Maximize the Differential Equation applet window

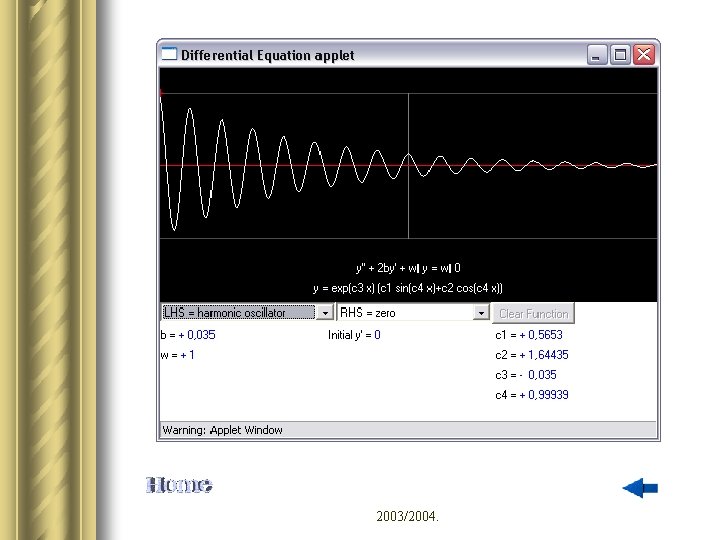[620, 55]
